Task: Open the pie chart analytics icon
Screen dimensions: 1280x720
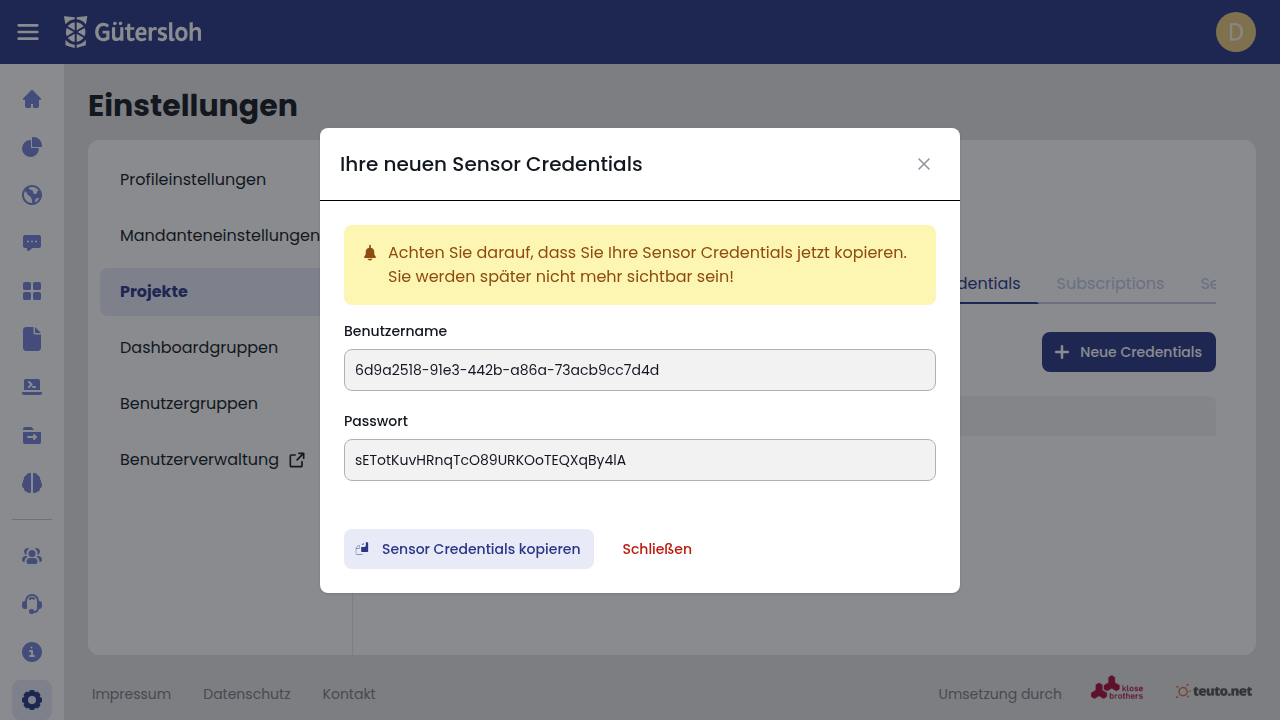Action: tap(32, 147)
